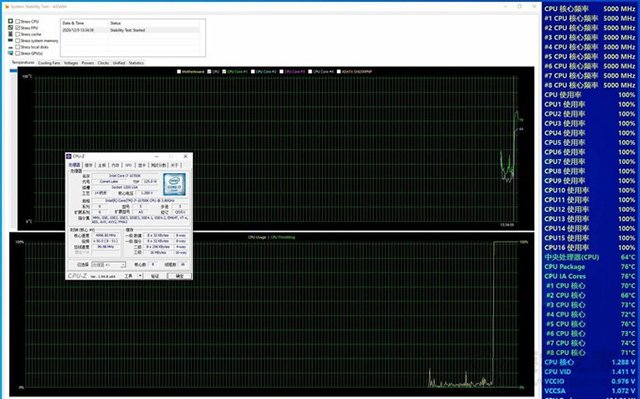Click the CPU Usage graph legend label

point(257,237)
